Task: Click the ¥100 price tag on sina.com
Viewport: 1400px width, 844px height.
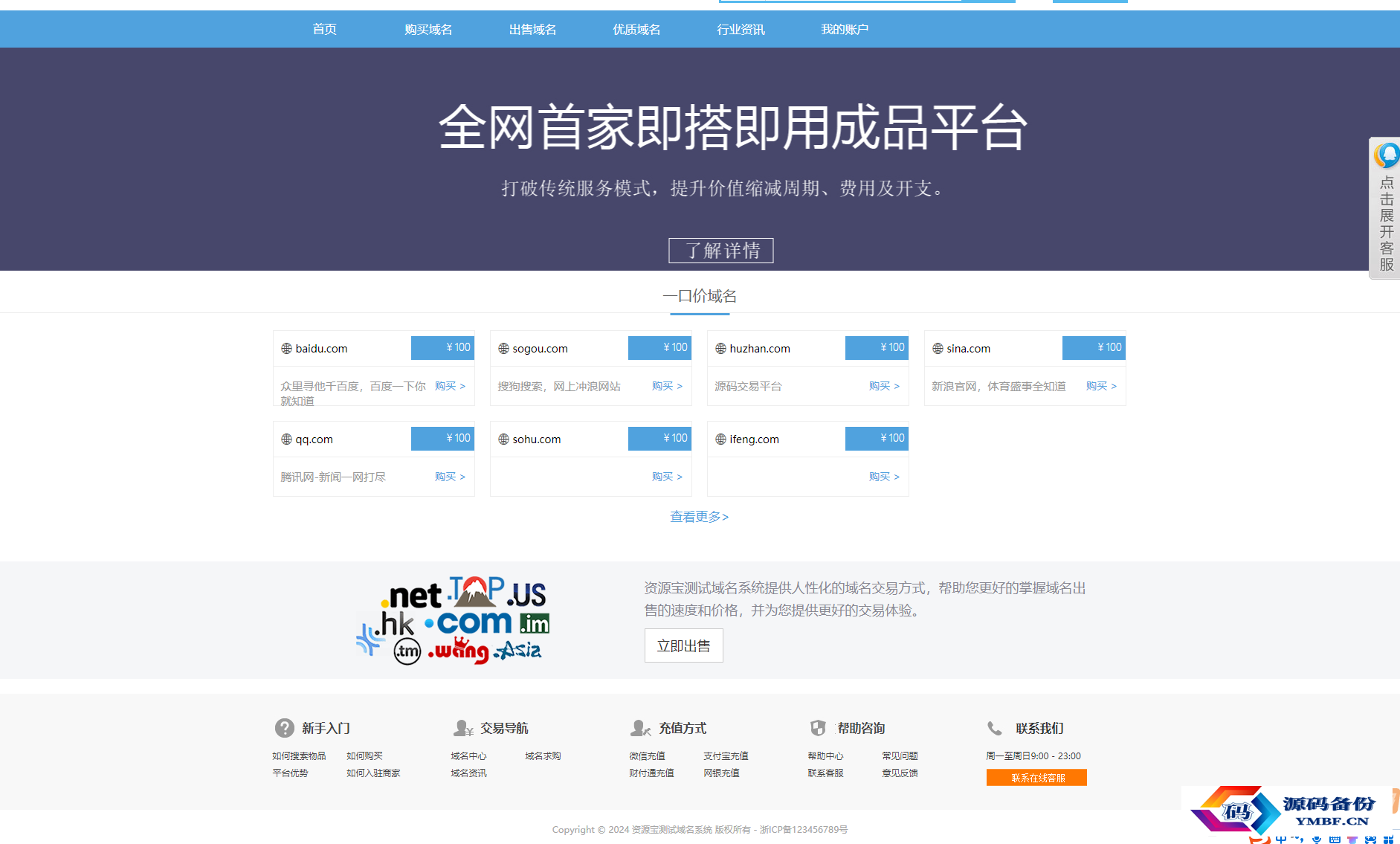Action: coord(1094,347)
